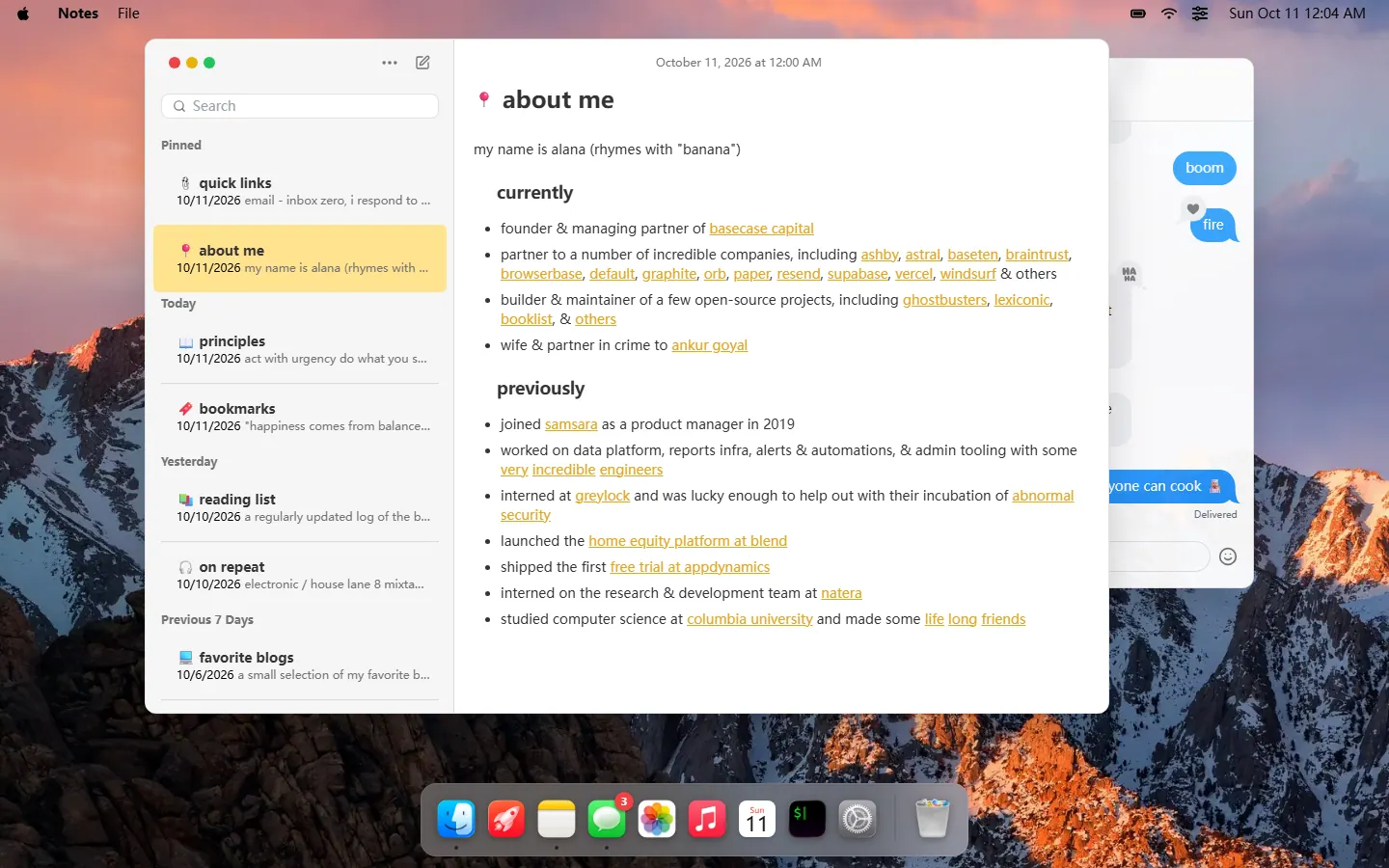Follow the samsara link
1389x868 pixels.
click(571, 424)
